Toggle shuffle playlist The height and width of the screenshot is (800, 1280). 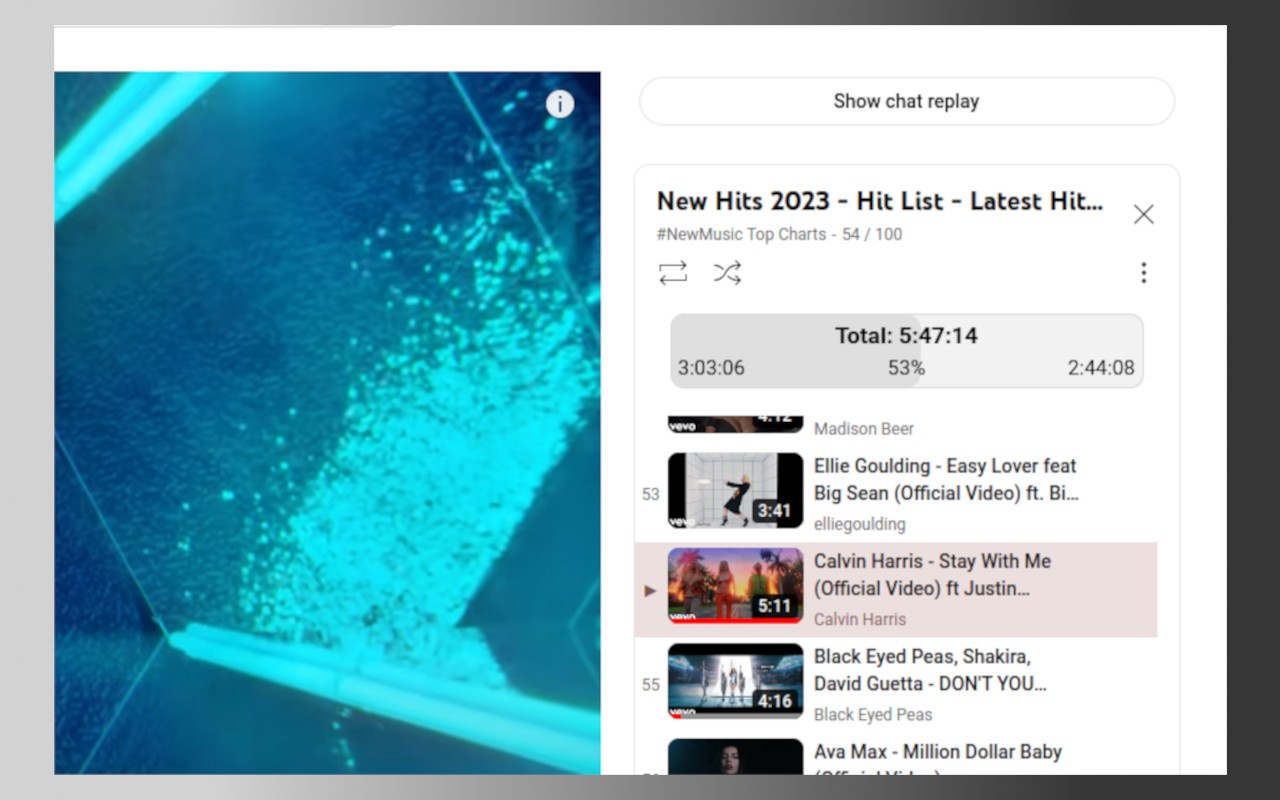(x=727, y=273)
